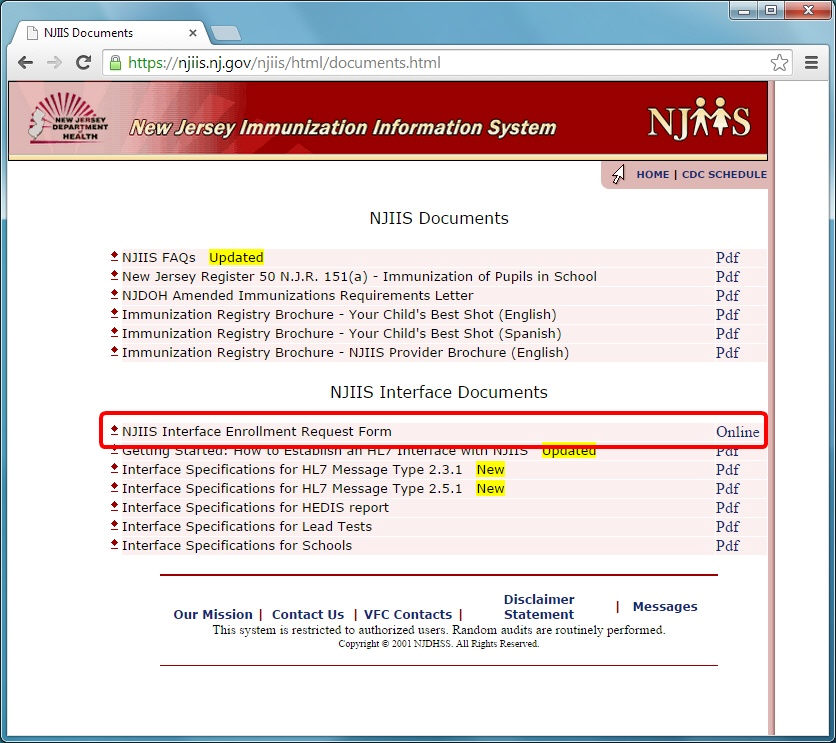This screenshot has height=743, width=836.
Task: Open Pdf for NJIIS Provider Brochure (English)
Action: pos(727,352)
